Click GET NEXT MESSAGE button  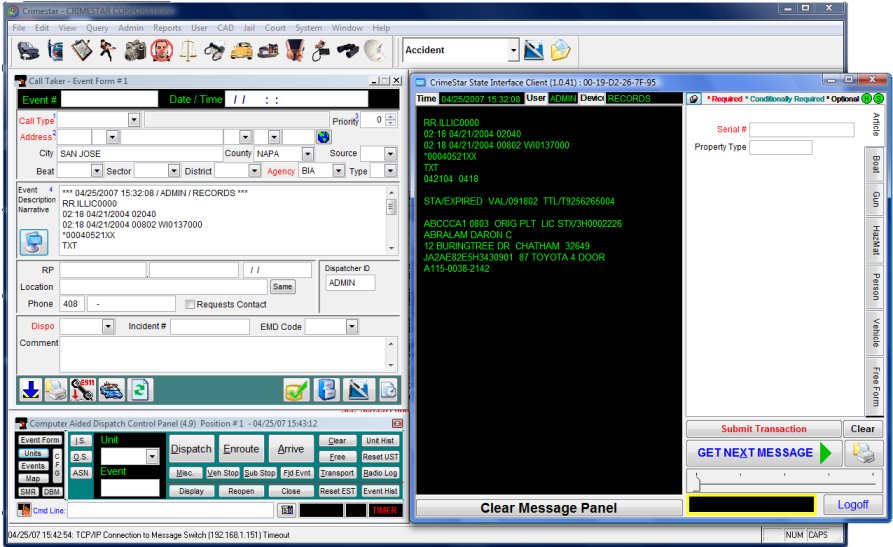click(x=764, y=453)
